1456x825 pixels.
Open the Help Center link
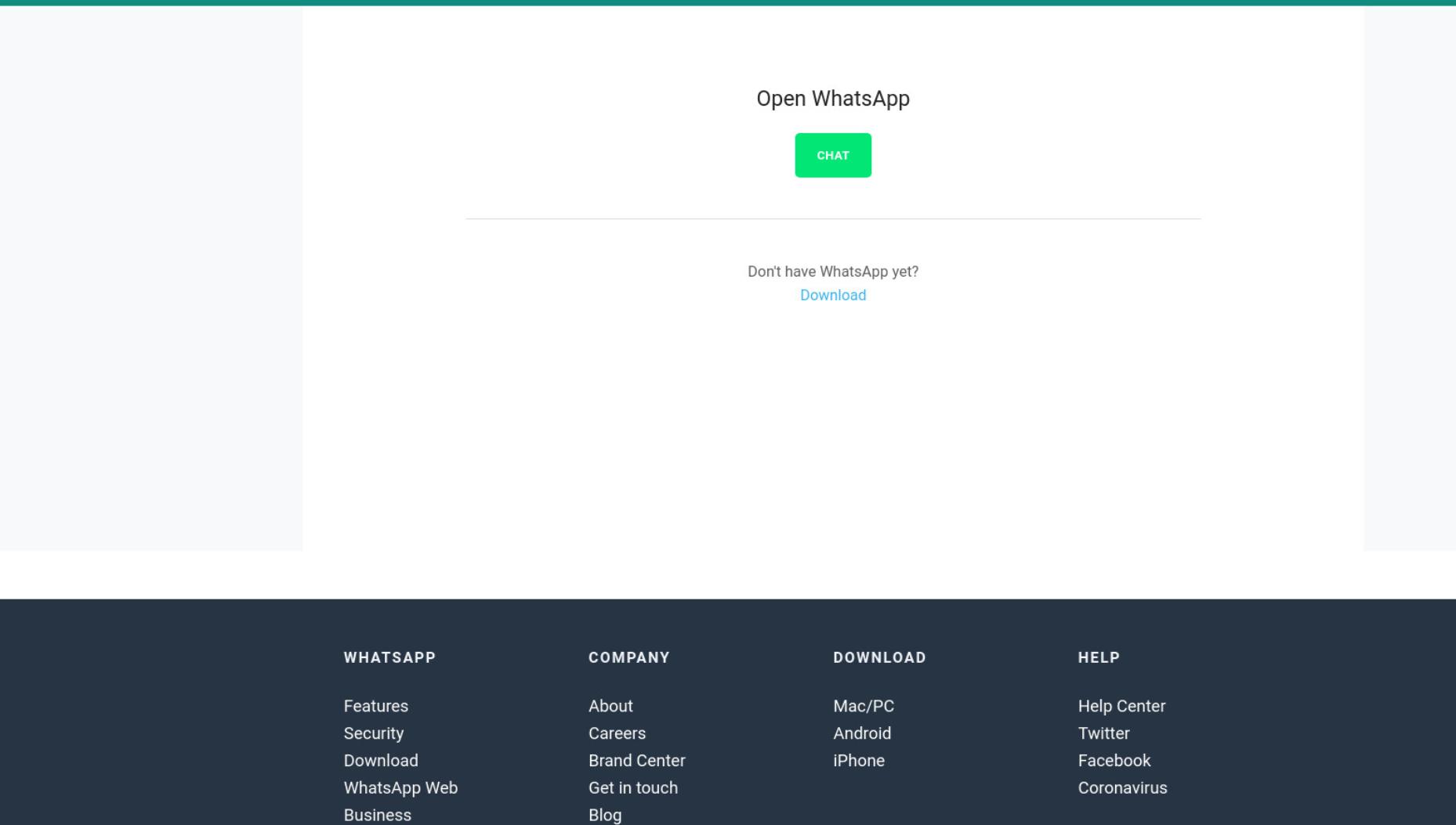1121,706
